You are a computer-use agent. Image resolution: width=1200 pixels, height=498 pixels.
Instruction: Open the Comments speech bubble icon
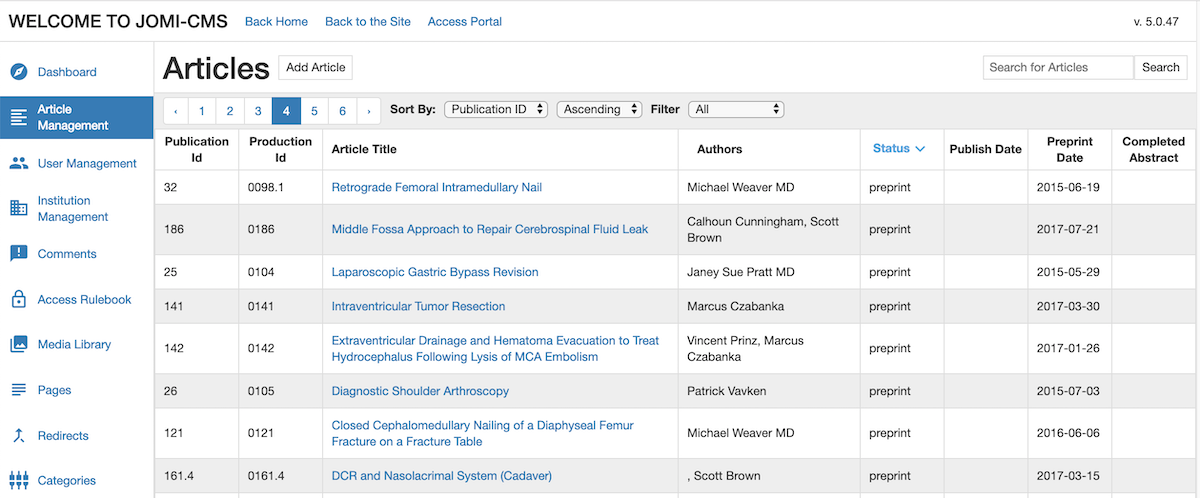(x=18, y=254)
